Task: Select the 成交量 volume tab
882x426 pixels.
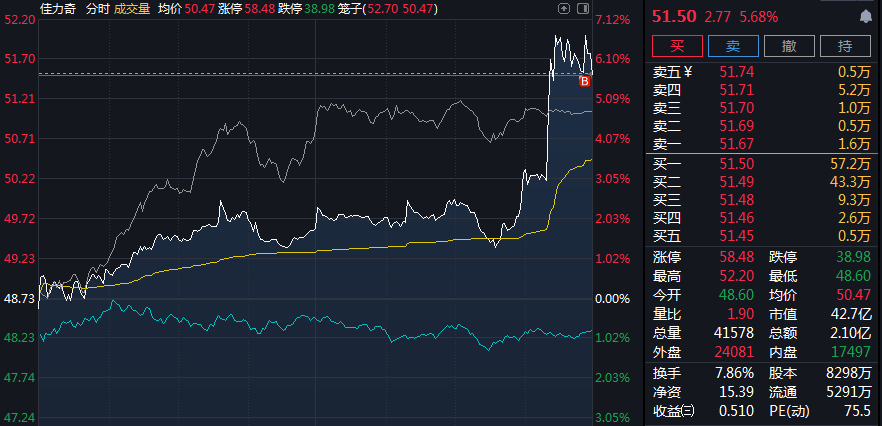Action: click(132, 8)
